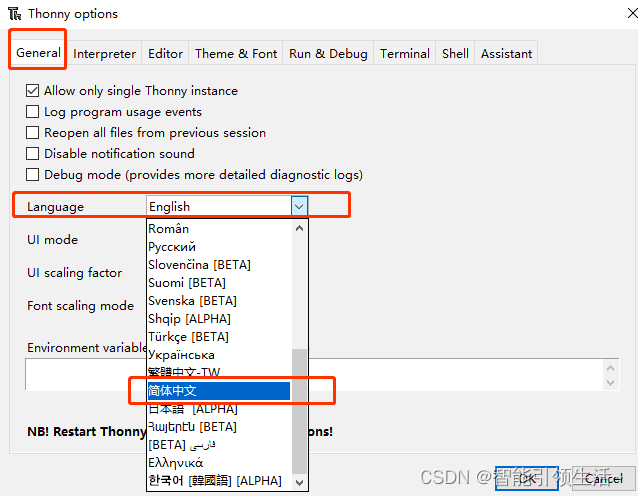Viewport: 638px width, 496px height.
Task: Select Русский from the language list
Action: pos(219,247)
